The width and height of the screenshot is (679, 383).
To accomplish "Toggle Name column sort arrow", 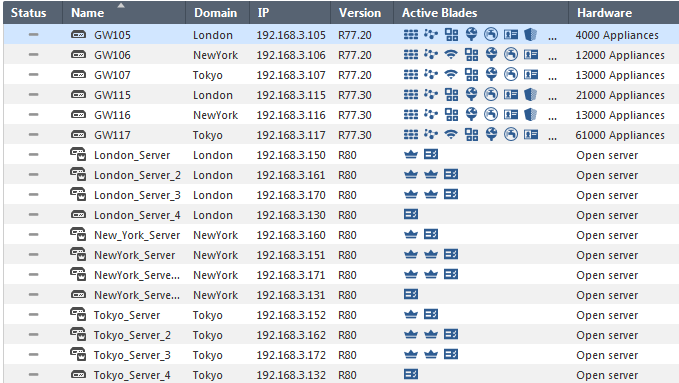I will tap(121, 5).
